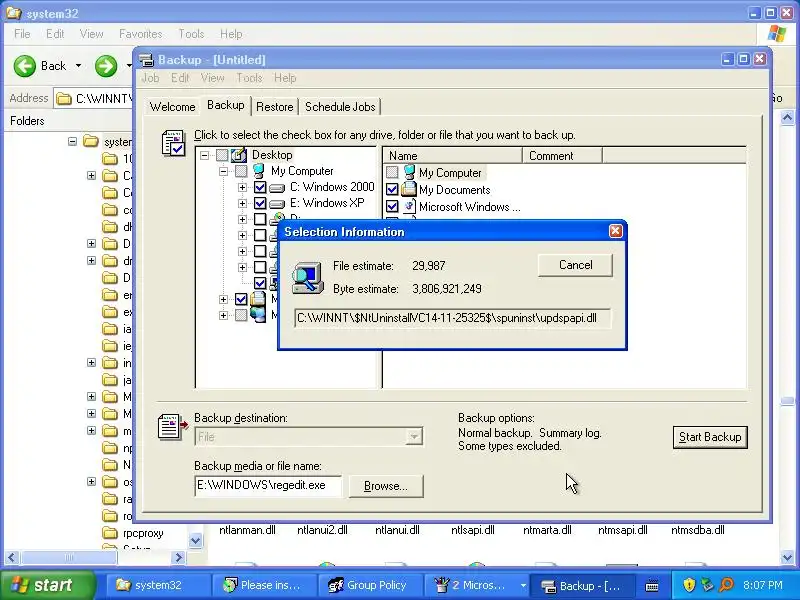800x600 pixels.
Task: Expand the E: Windows XP drive node
Action: tap(242, 204)
